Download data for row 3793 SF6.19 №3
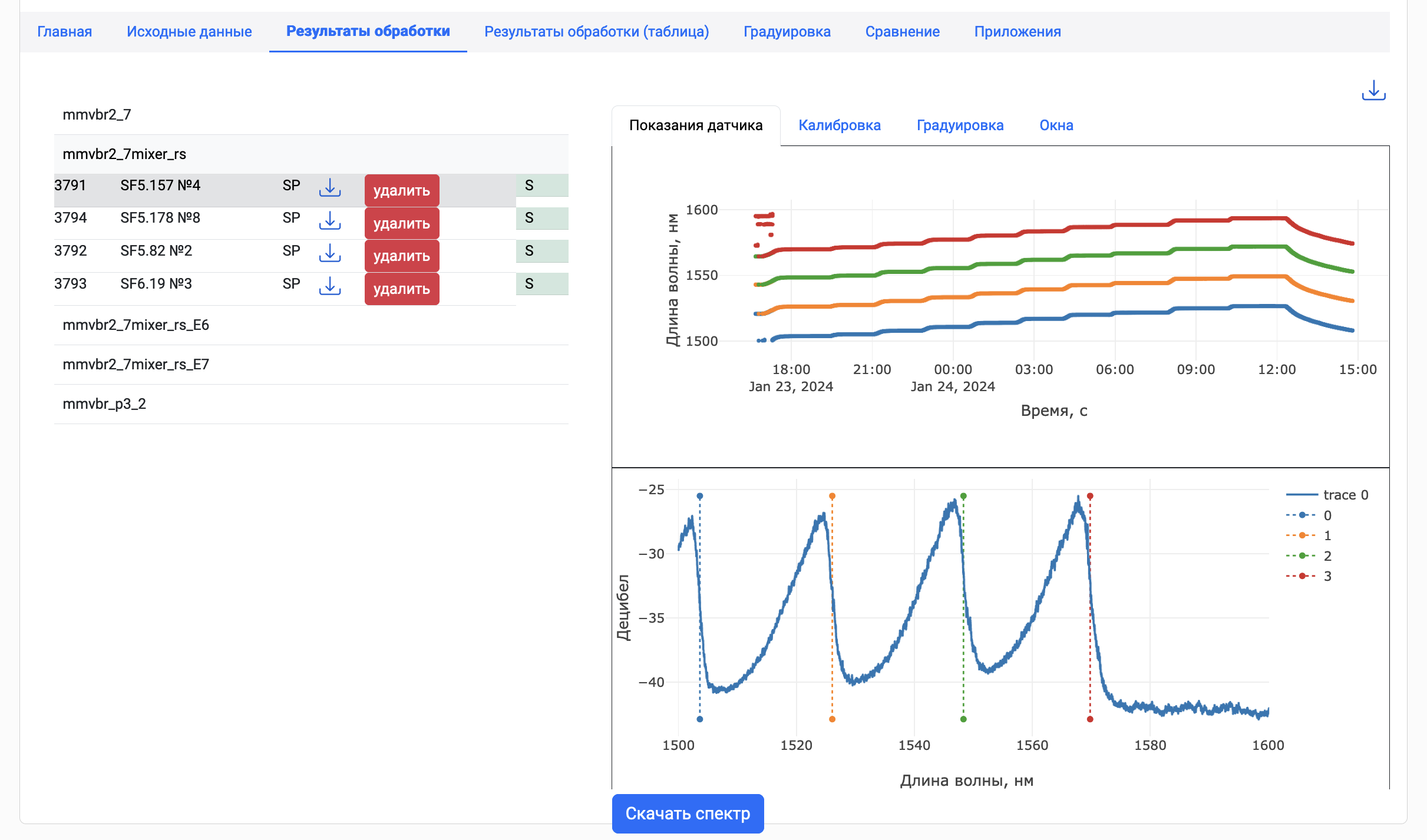Viewport: 1427px width, 840px height. (x=330, y=286)
